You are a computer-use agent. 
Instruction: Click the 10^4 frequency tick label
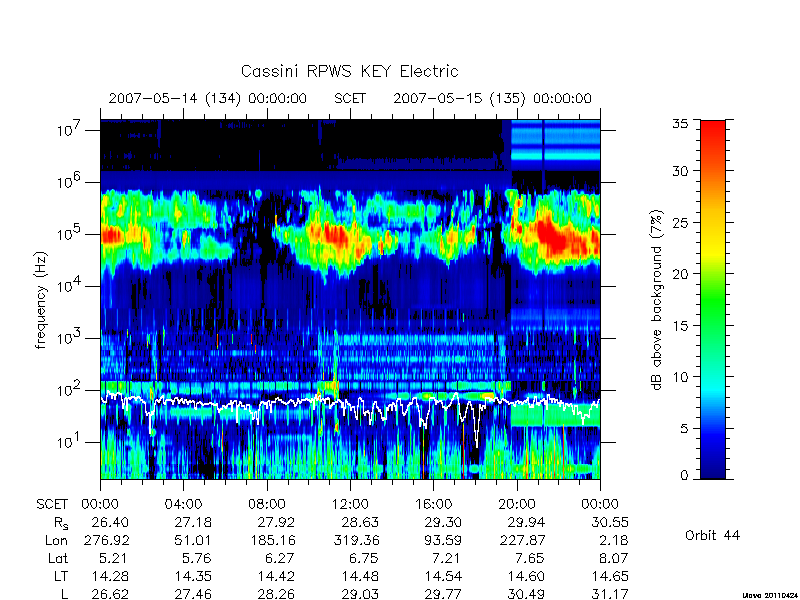tap(70, 285)
